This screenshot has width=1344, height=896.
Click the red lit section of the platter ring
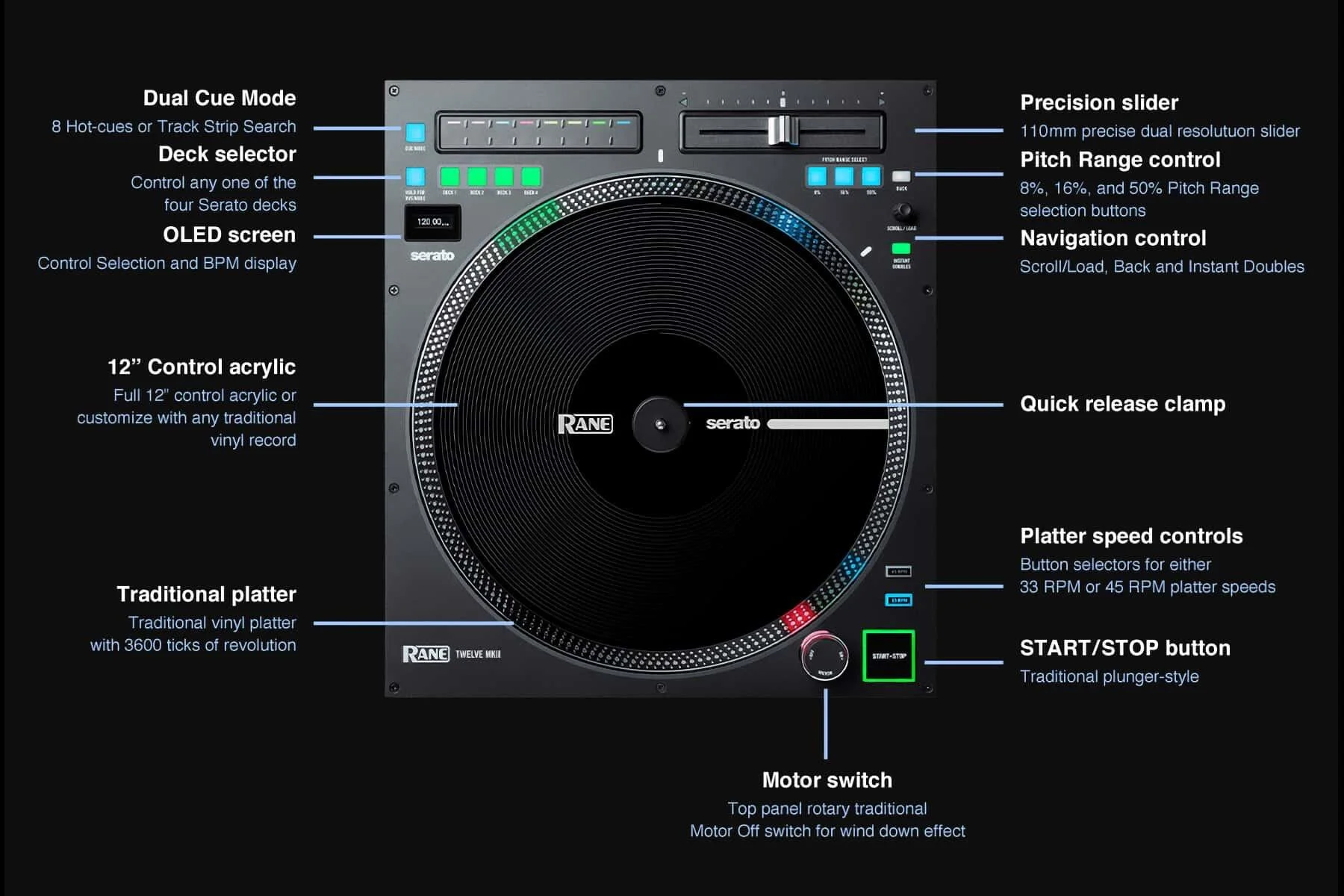click(x=797, y=617)
